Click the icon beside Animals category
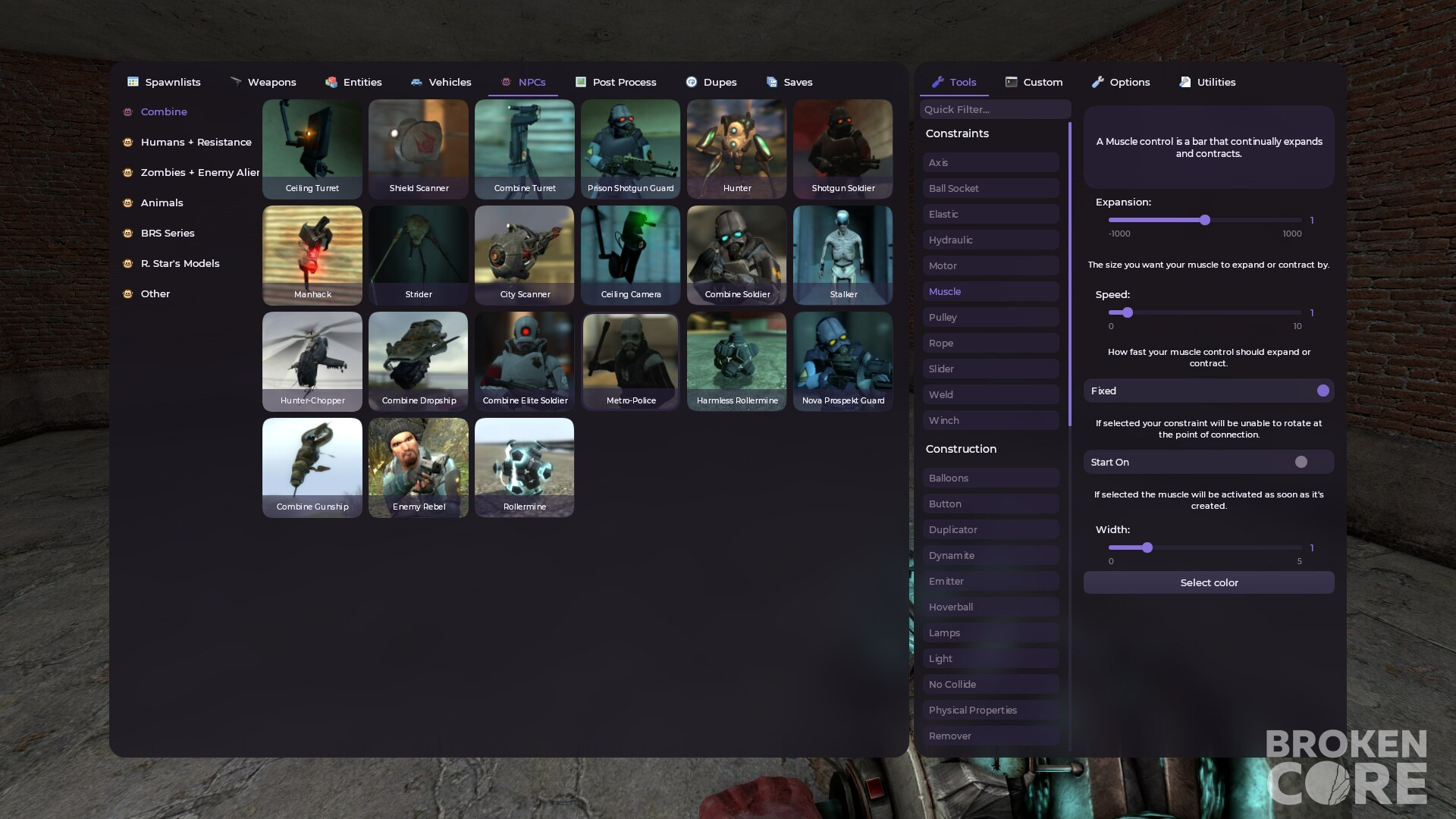Viewport: 1456px width, 819px height. 128,202
